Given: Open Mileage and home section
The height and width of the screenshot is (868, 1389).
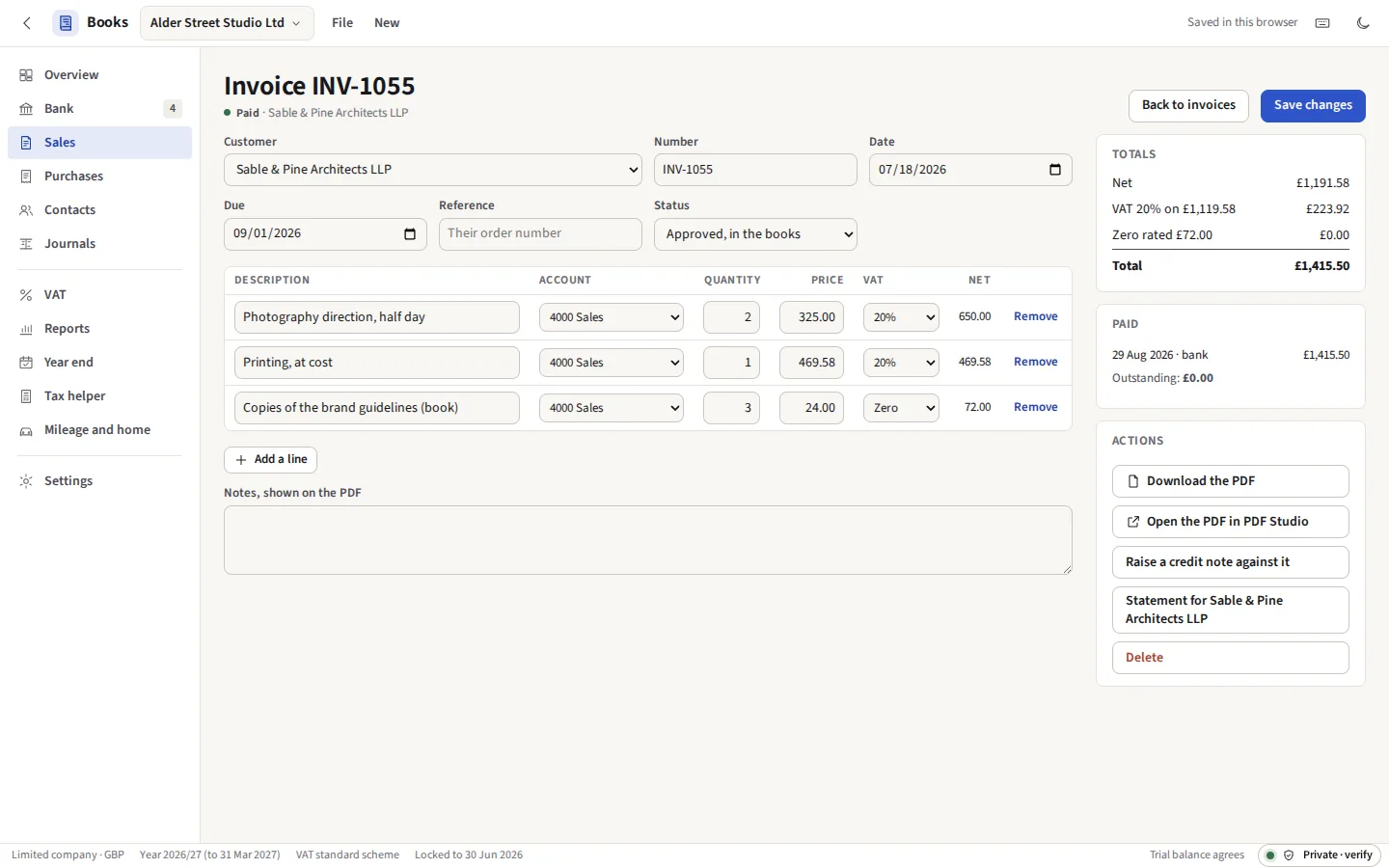Looking at the screenshot, I should [x=100, y=430].
